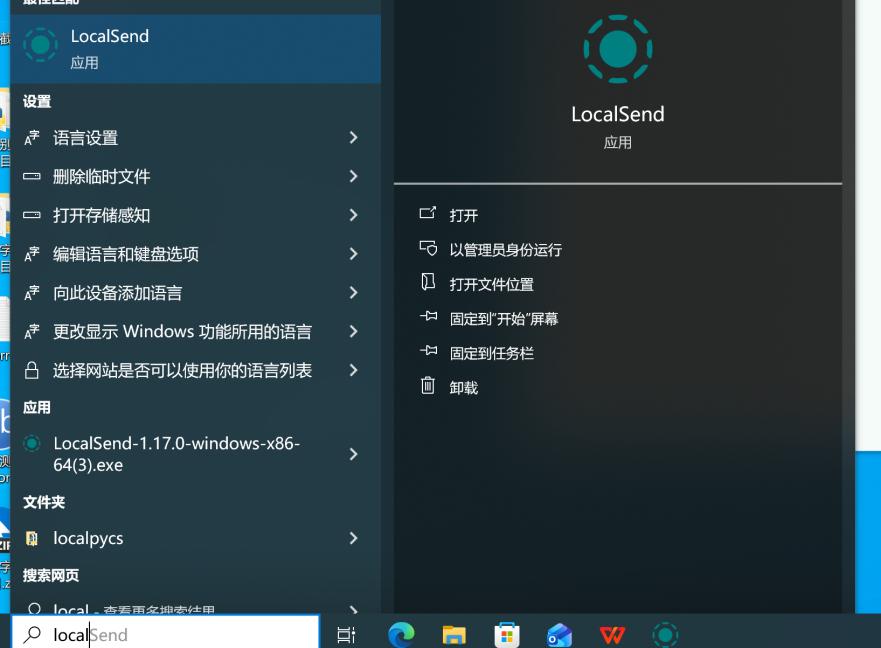Open Outlook from the taskbar
The height and width of the screenshot is (648, 881).
(x=559, y=636)
